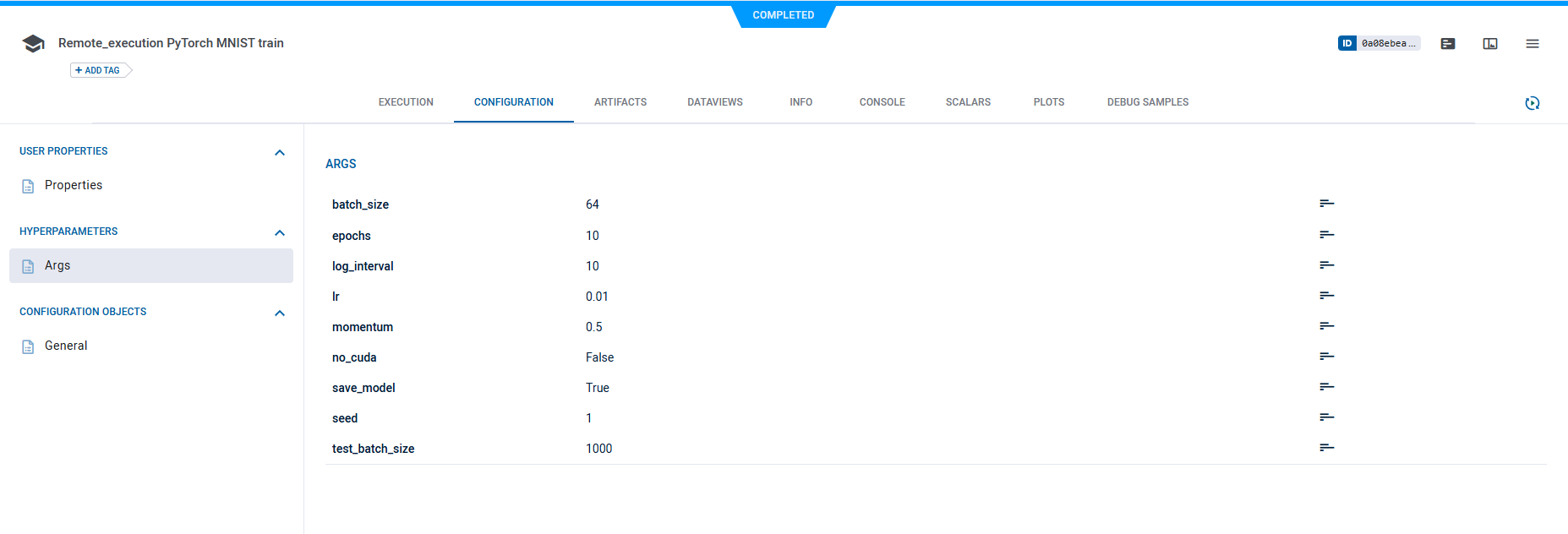Click the description icon for test_batch_size
The image size is (1568, 534).
(x=1326, y=448)
